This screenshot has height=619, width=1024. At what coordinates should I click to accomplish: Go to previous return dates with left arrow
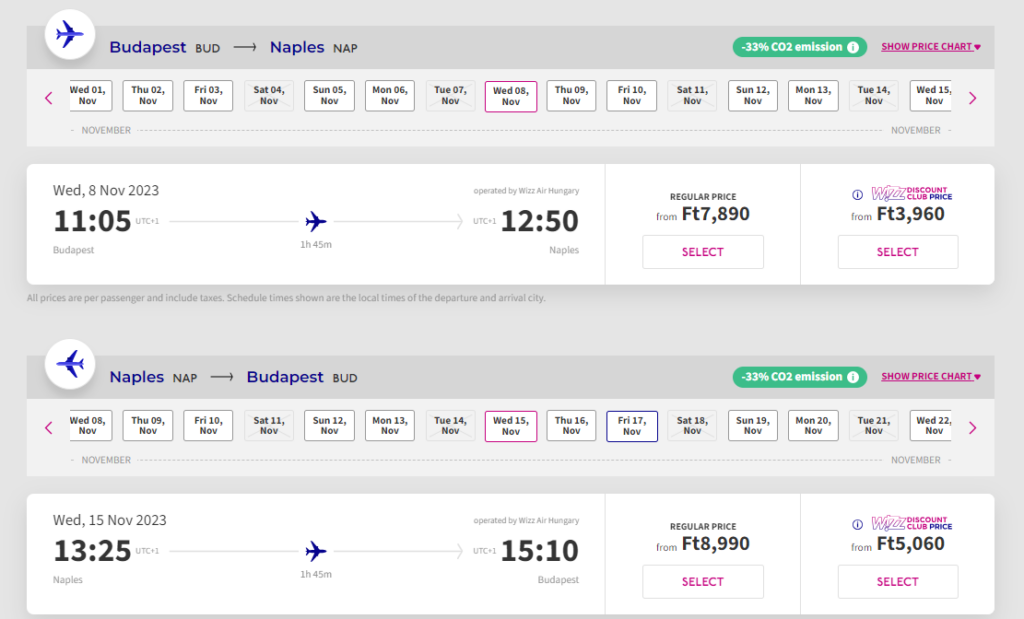(48, 428)
